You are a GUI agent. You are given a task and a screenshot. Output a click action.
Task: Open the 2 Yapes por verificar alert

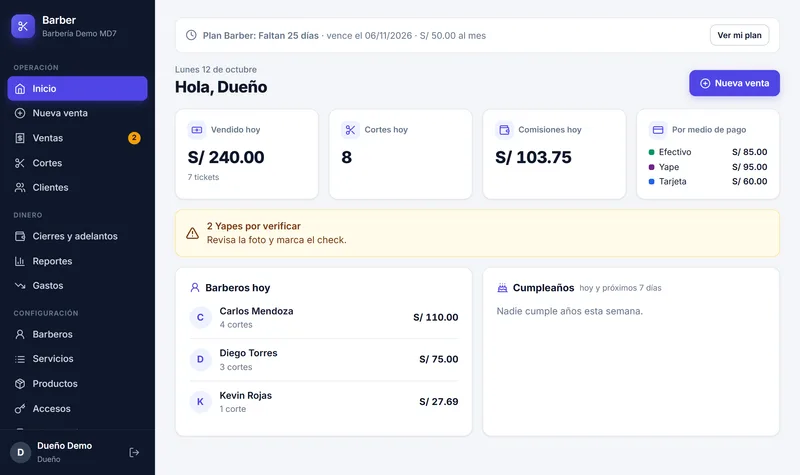tap(477, 233)
